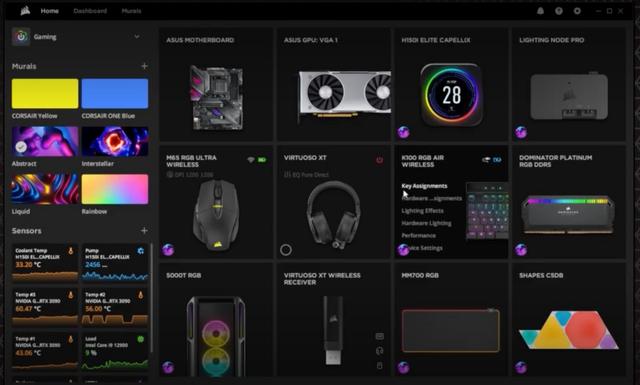Click mural sphere icon on H150i Elite Capellix

pos(404,132)
